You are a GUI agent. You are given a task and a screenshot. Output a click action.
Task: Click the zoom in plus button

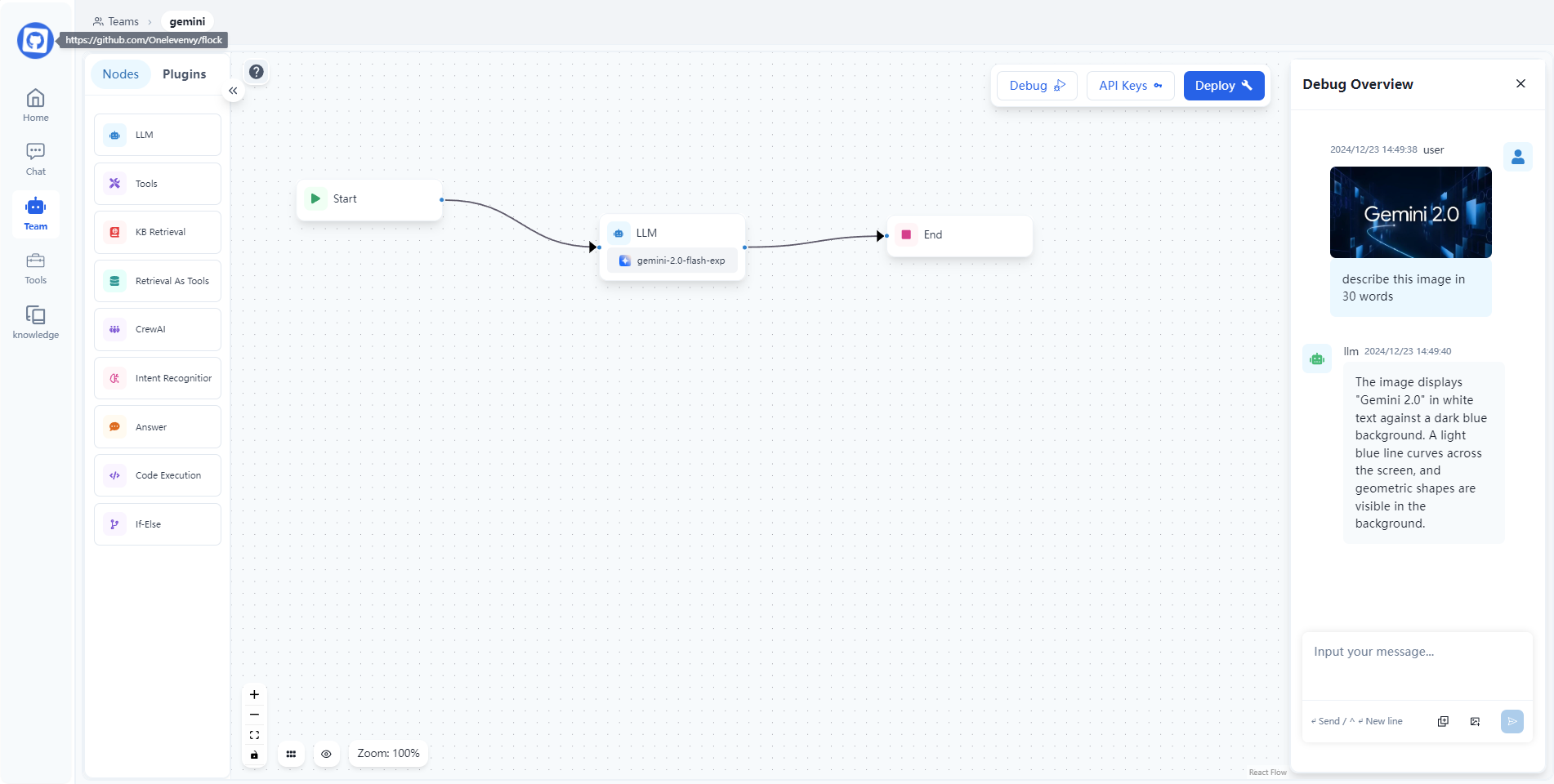pyautogui.click(x=254, y=694)
